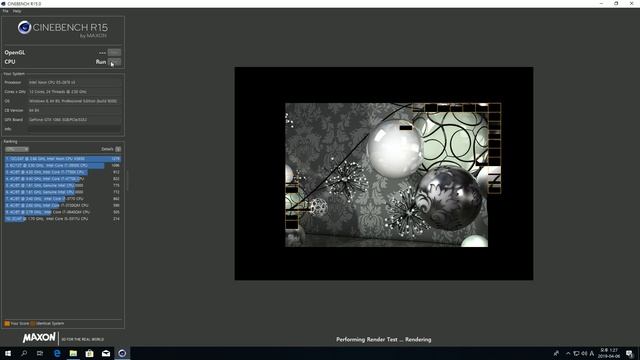Screen dimensions: 640x360
Task: Open the Windows Start menu
Action: pyautogui.click(x=8, y=353)
